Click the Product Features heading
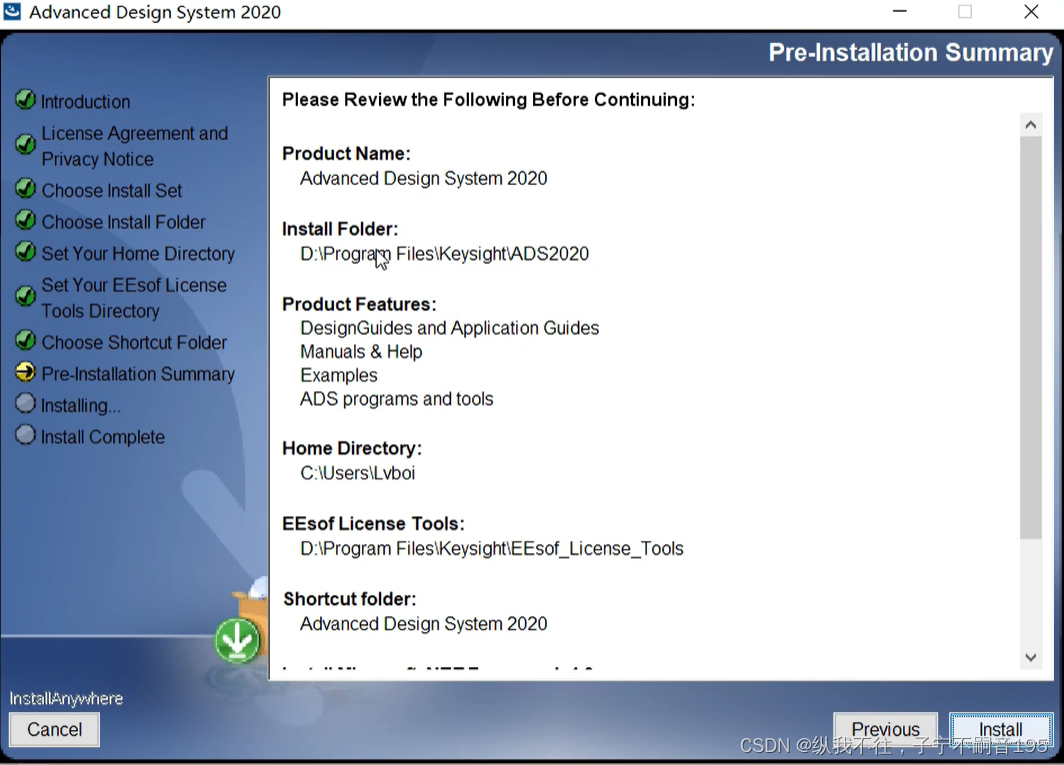 (359, 304)
